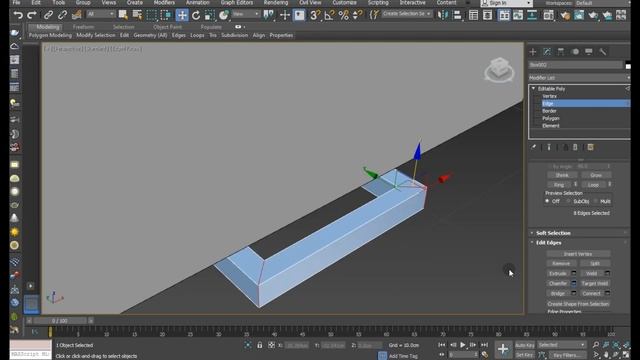Switch to the Object Paint ribbon tab
The width and height of the screenshot is (640, 360).
point(167,27)
